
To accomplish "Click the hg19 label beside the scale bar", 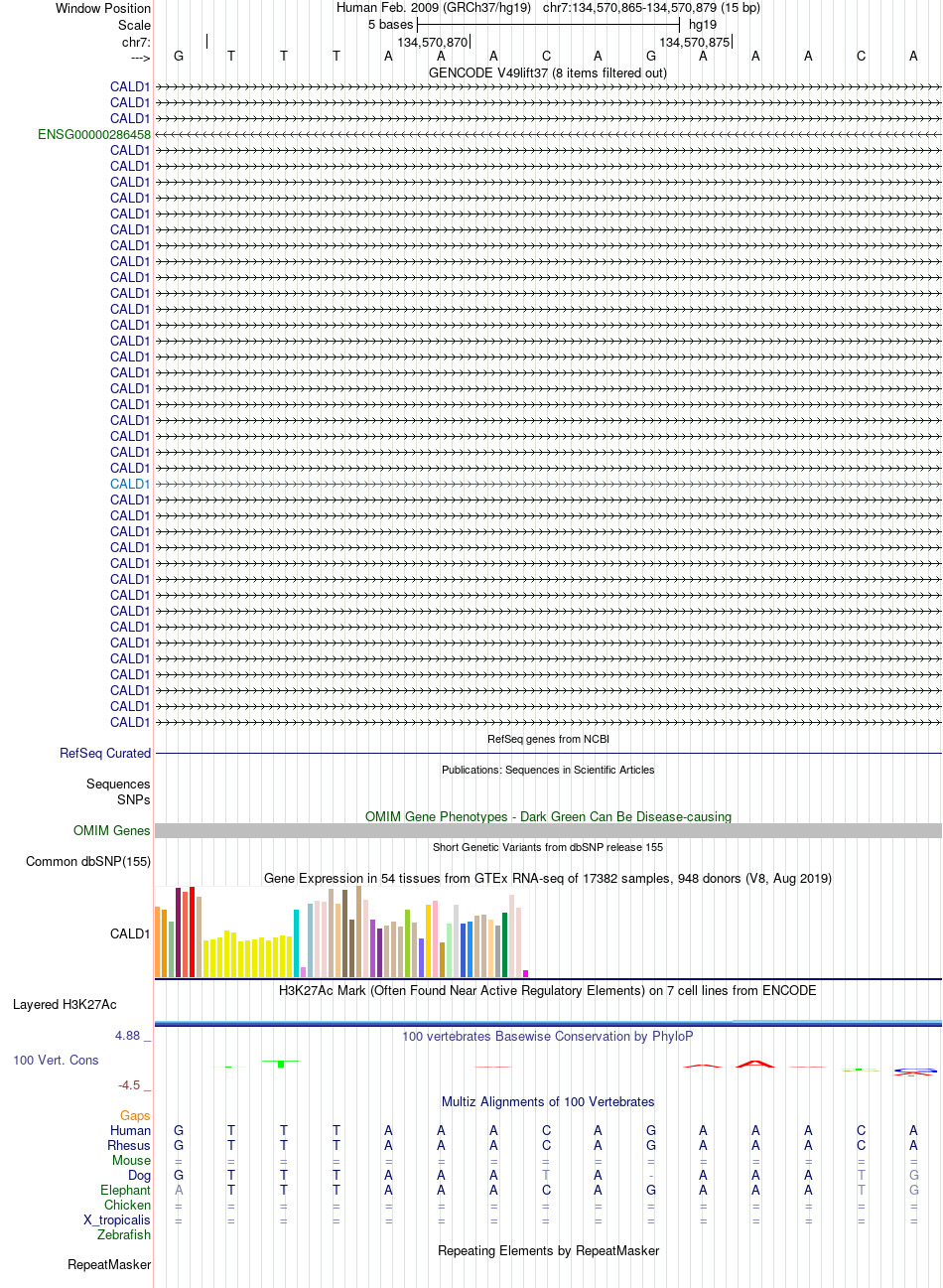I will click(703, 25).
